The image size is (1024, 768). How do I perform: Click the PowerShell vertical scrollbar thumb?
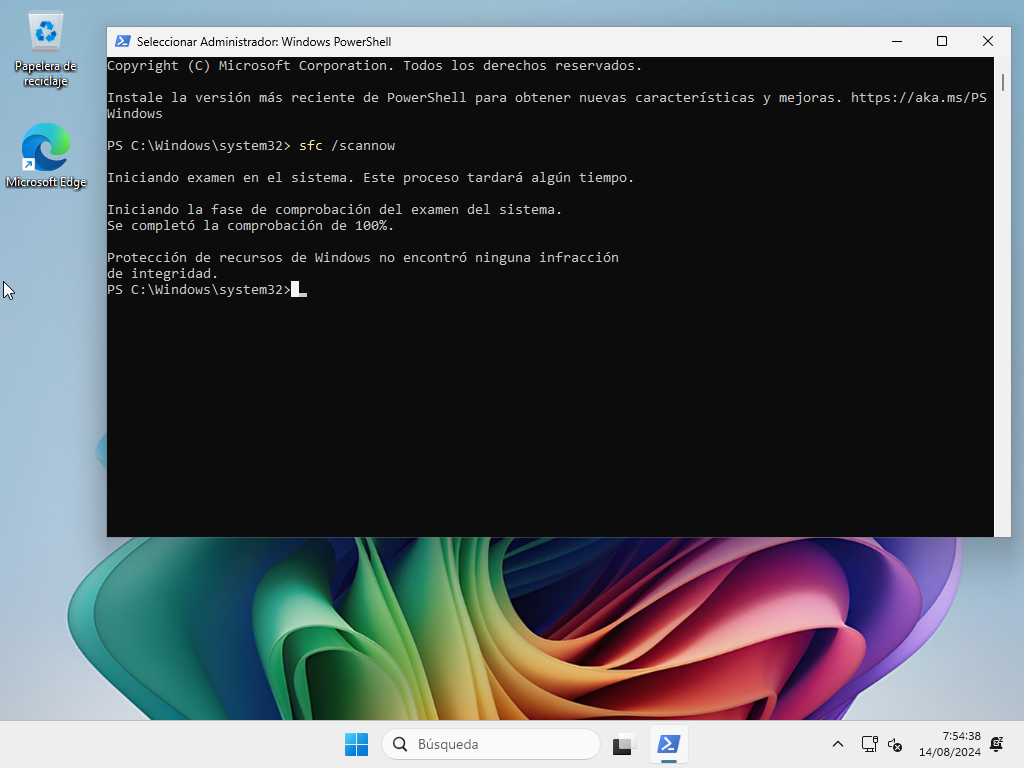click(x=1002, y=83)
